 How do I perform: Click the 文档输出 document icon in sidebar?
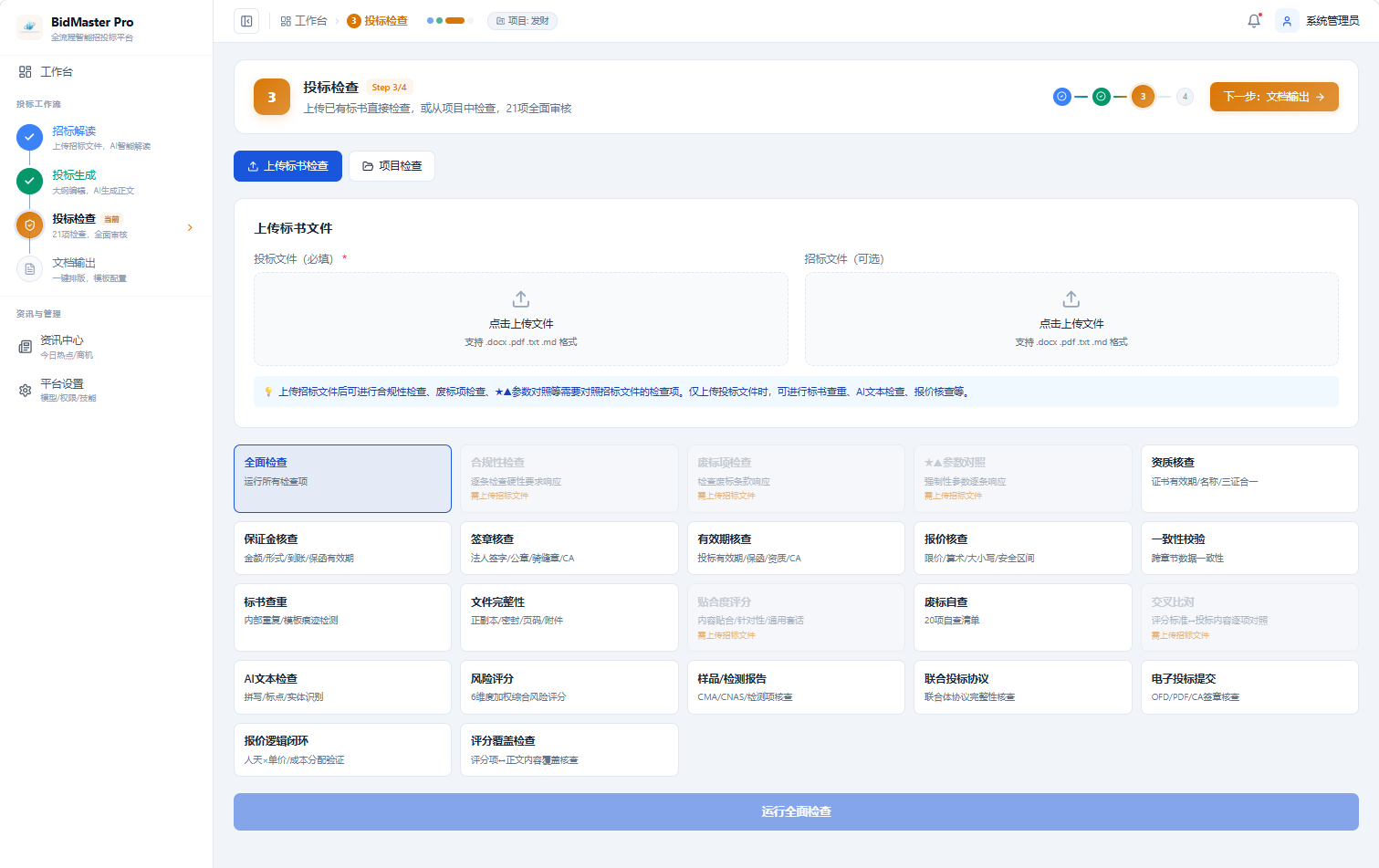click(29, 268)
